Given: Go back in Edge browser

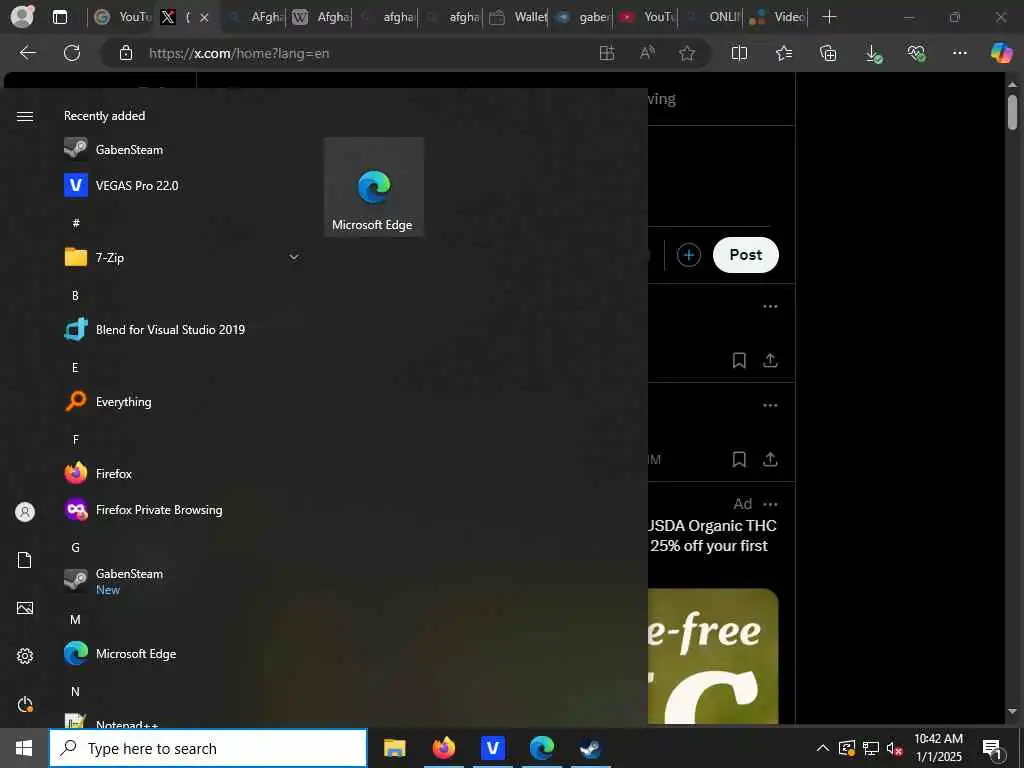Looking at the screenshot, I should (x=27, y=53).
